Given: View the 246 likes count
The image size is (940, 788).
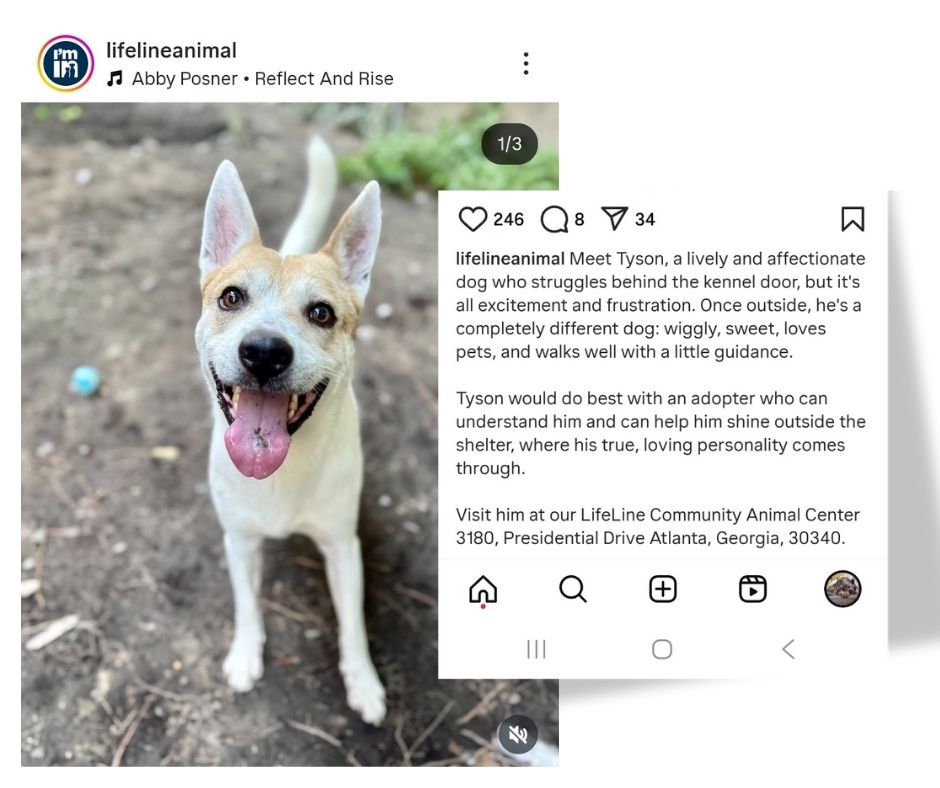Looking at the screenshot, I should point(508,219).
